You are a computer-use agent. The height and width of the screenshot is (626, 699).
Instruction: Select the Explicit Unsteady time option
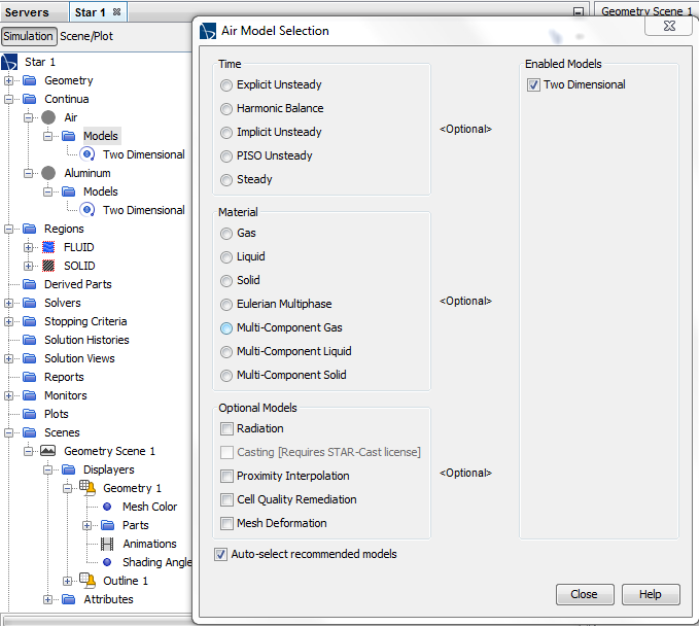226,85
